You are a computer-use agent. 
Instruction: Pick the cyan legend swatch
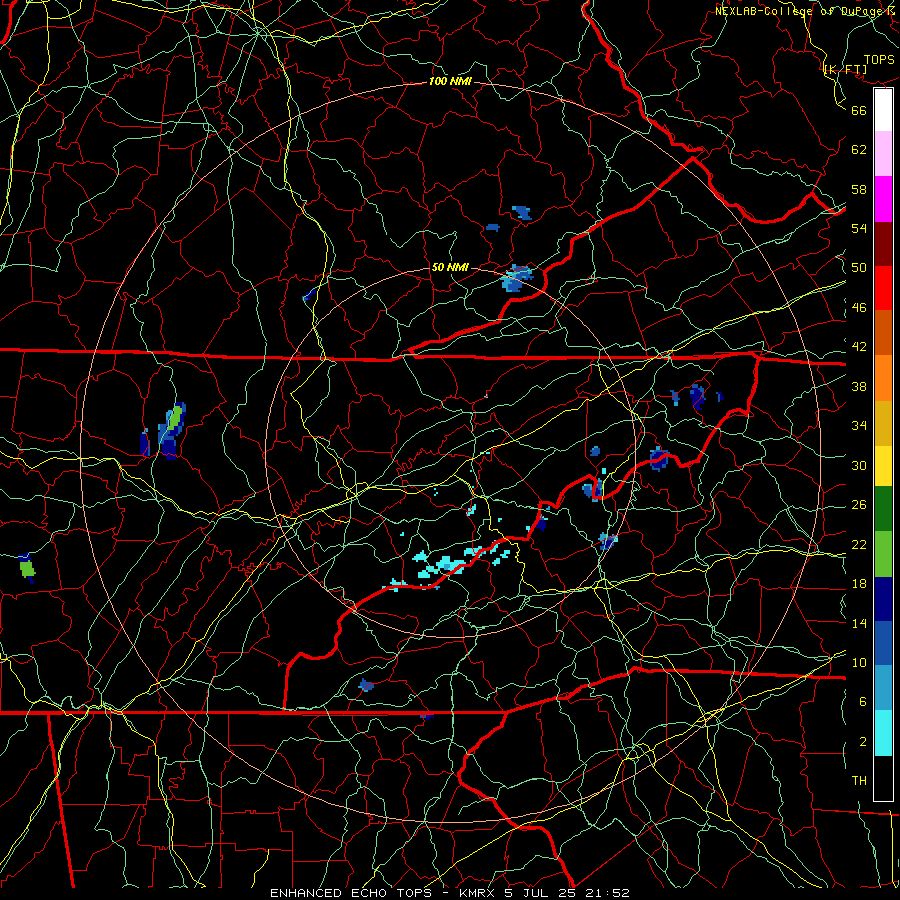coord(883,733)
